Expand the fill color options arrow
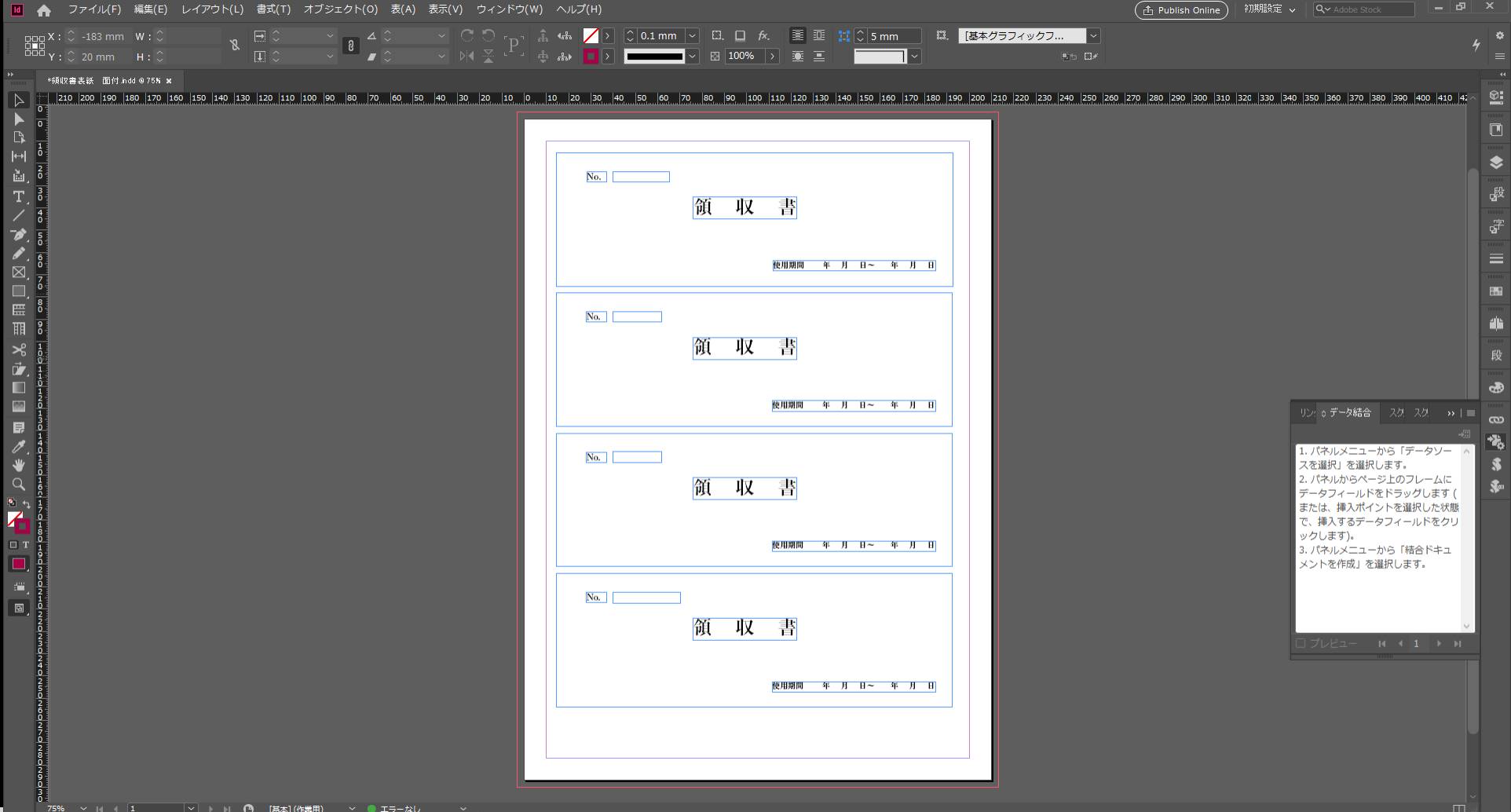The width and height of the screenshot is (1511, 812). pos(607,36)
